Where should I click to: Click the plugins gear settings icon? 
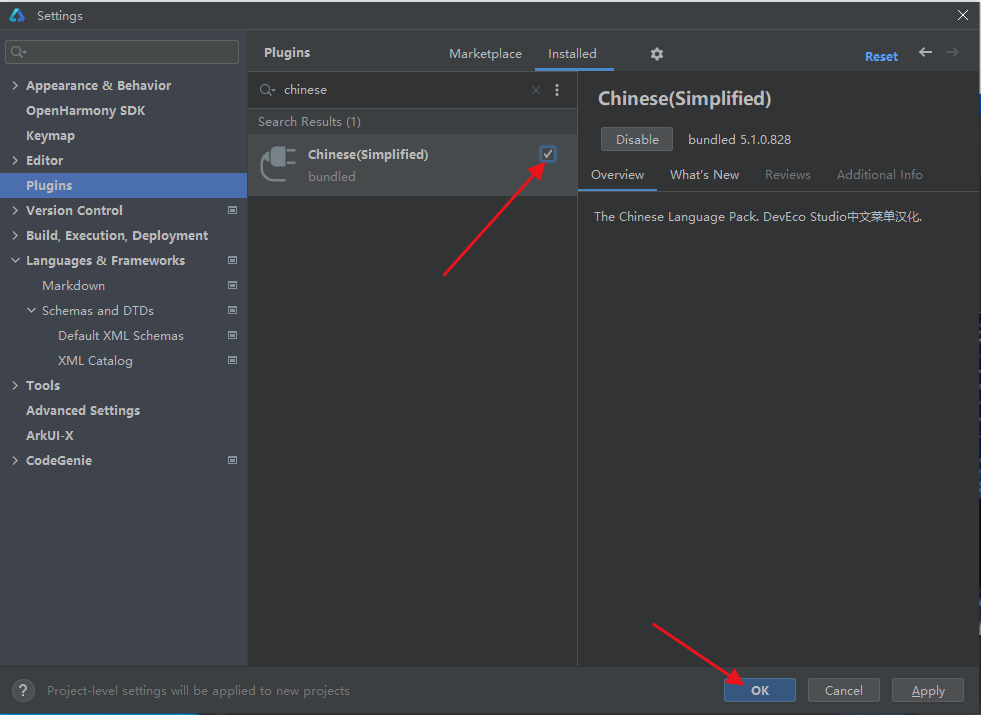657,54
